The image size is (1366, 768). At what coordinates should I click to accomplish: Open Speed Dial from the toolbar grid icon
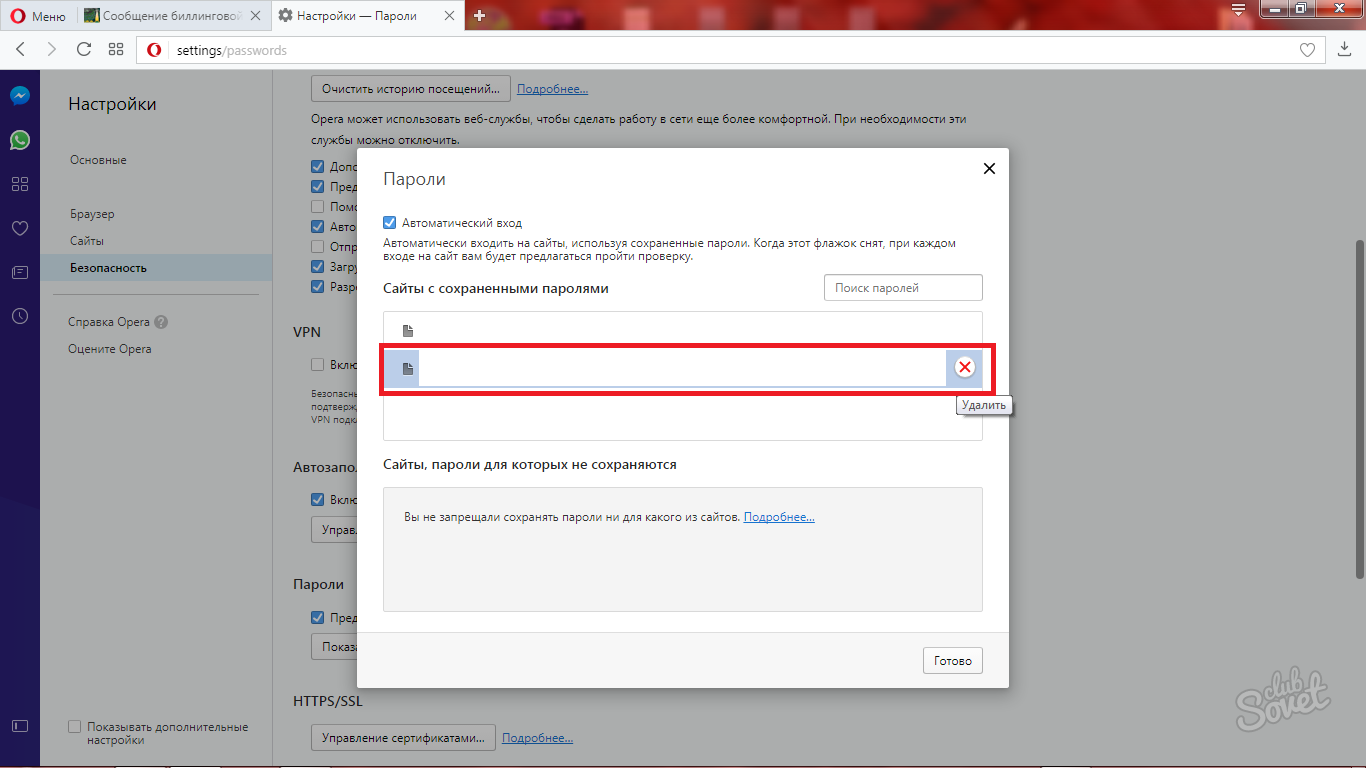pos(116,50)
